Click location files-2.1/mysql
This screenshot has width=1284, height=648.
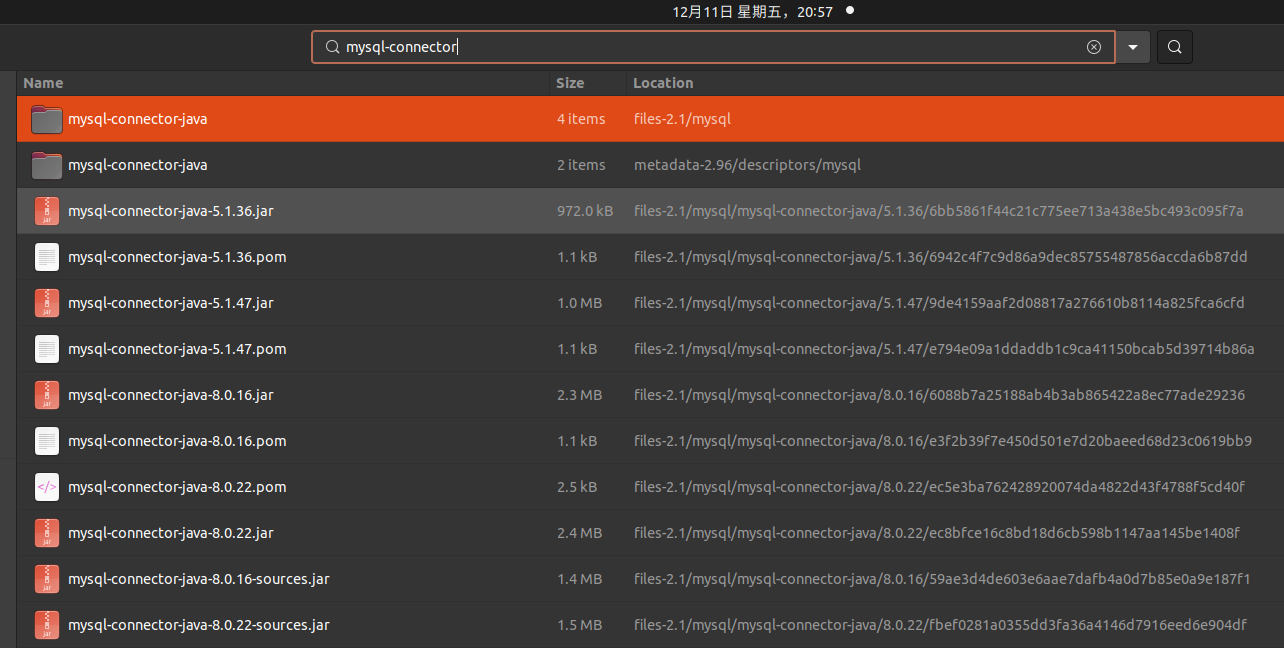click(x=683, y=119)
